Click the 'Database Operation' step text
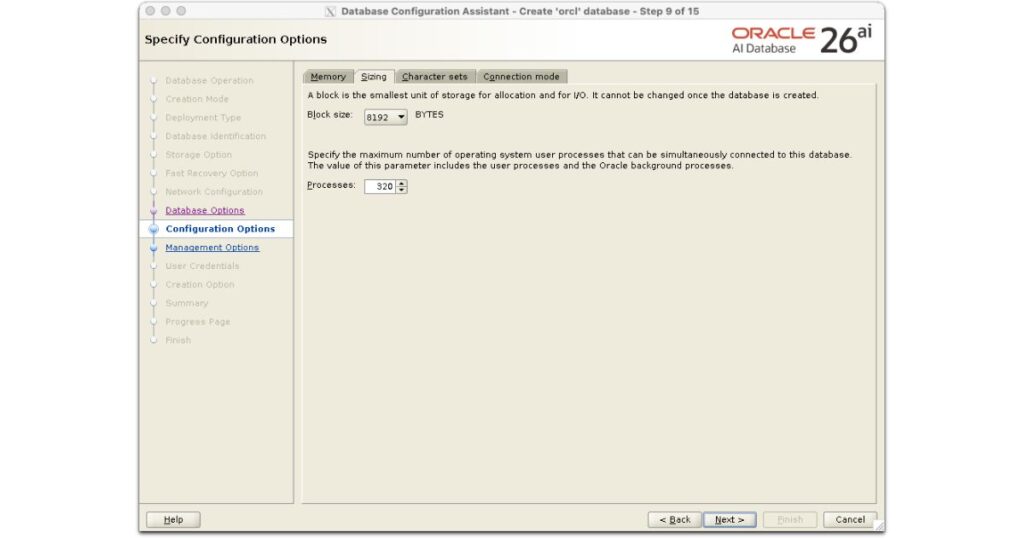1024x538 pixels. 209,80
